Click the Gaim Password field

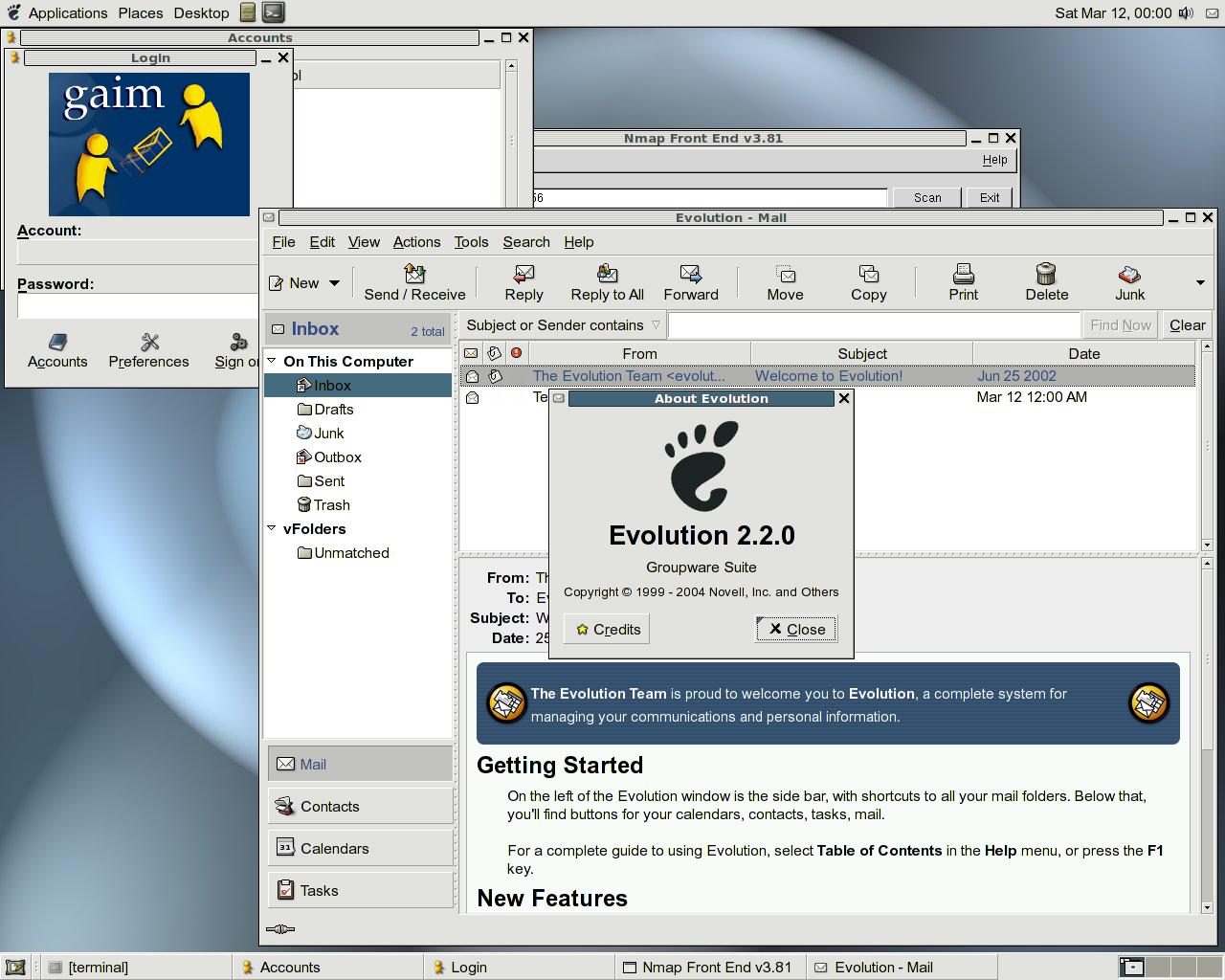[x=138, y=306]
